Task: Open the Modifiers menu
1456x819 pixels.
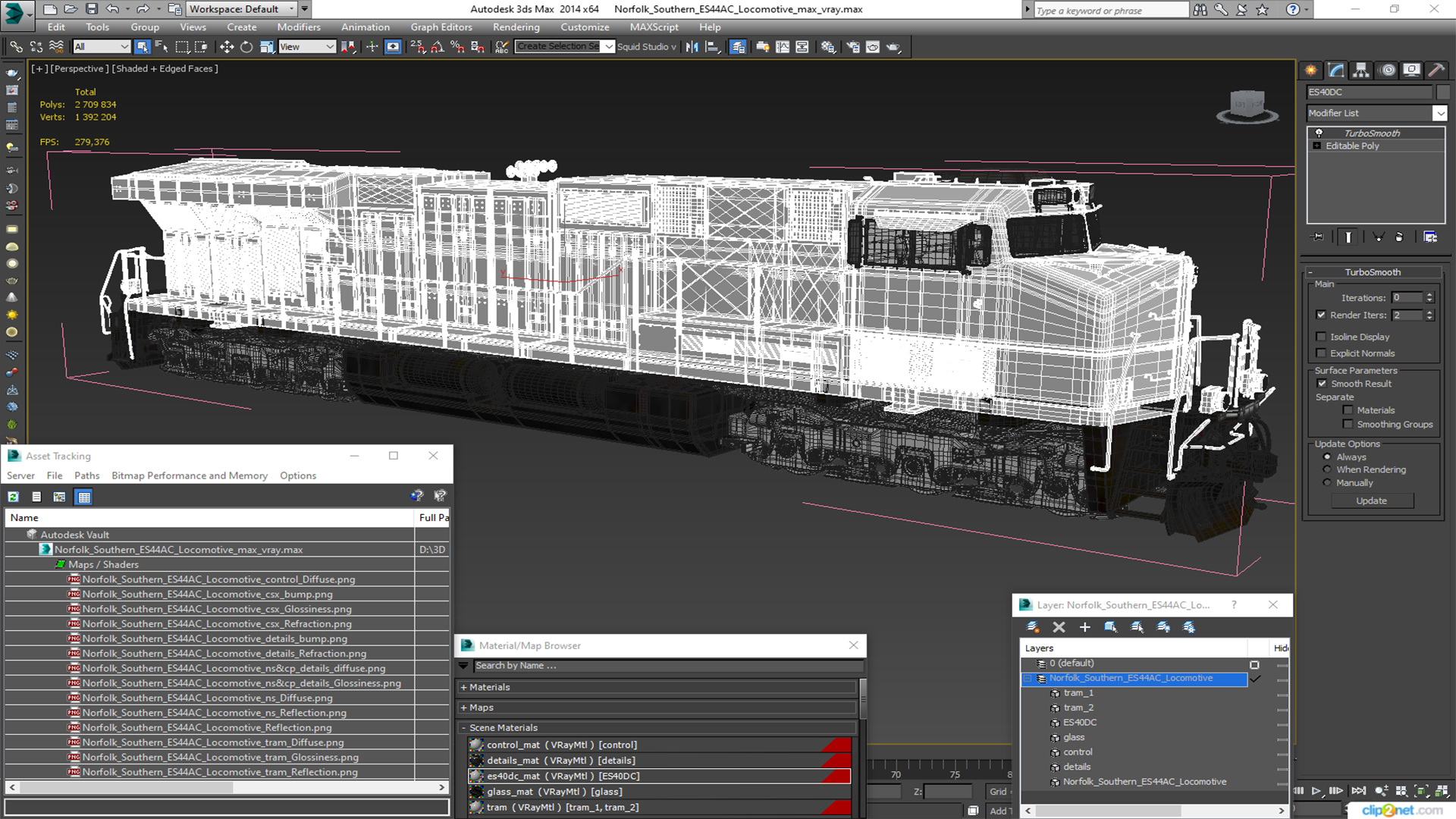Action: click(299, 27)
